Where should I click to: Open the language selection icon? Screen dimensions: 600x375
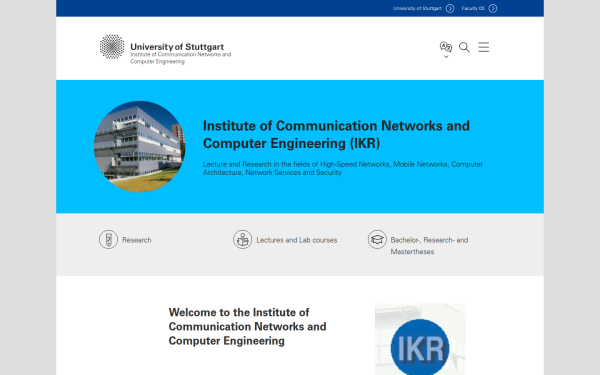point(446,47)
